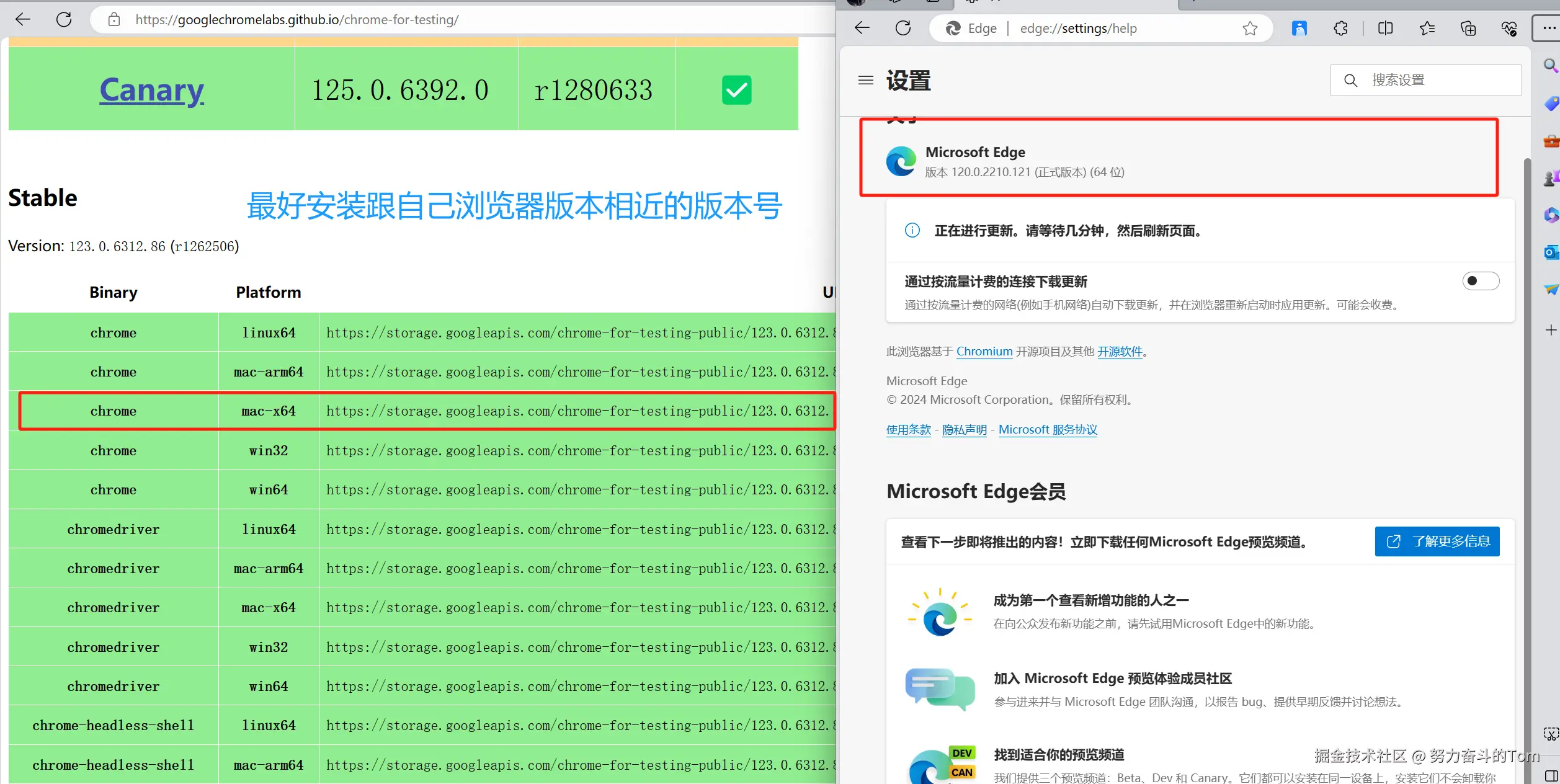Refresh the edge://settings/help page
1560x784 pixels.
click(903, 28)
